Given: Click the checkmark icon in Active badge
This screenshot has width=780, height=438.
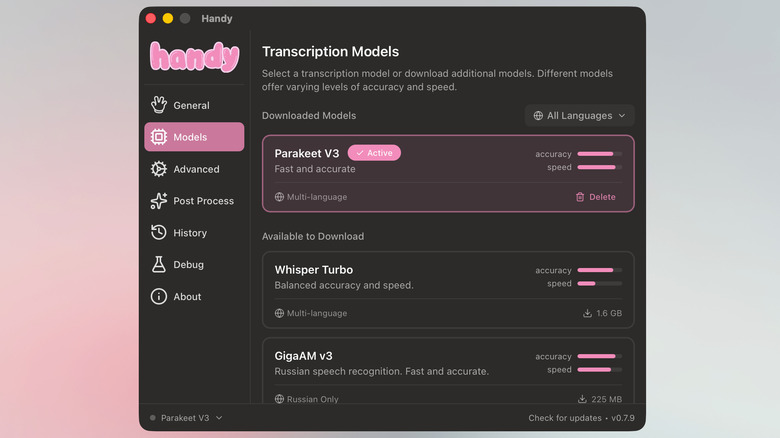Looking at the screenshot, I should pyautogui.click(x=360, y=153).
